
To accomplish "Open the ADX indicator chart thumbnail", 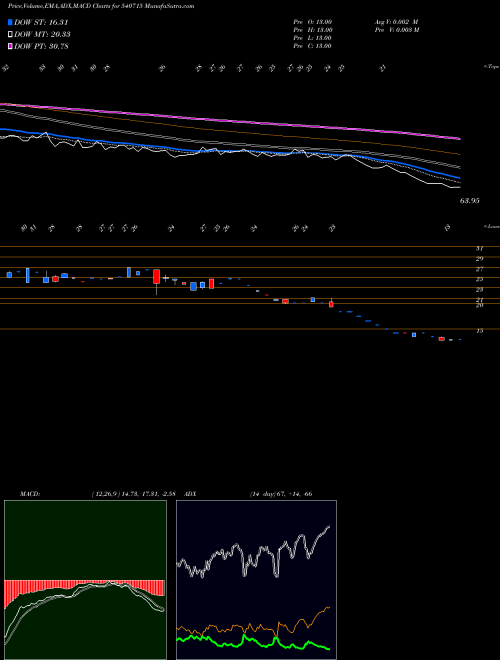I will (x=256, y=580).
